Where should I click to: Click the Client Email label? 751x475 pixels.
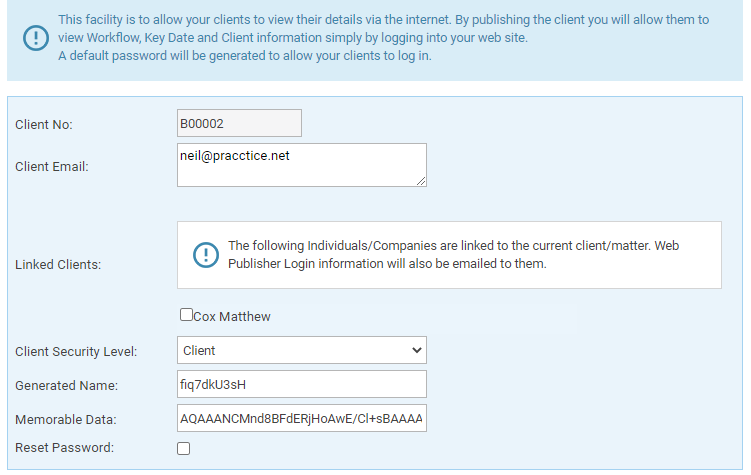52,167
